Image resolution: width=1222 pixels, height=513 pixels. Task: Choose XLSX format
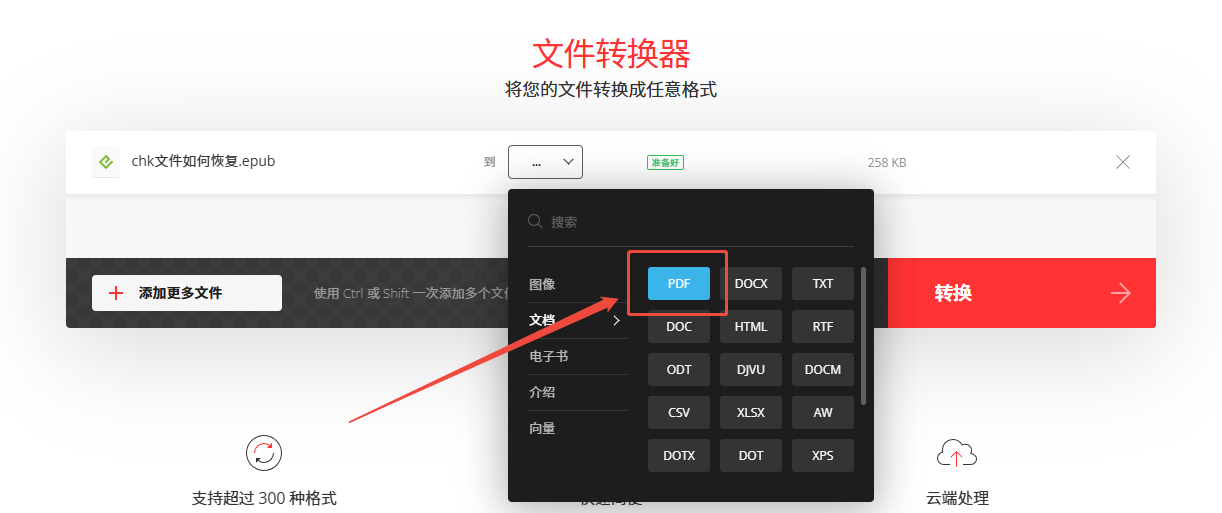pyautogui.click(x=751, y=413)
